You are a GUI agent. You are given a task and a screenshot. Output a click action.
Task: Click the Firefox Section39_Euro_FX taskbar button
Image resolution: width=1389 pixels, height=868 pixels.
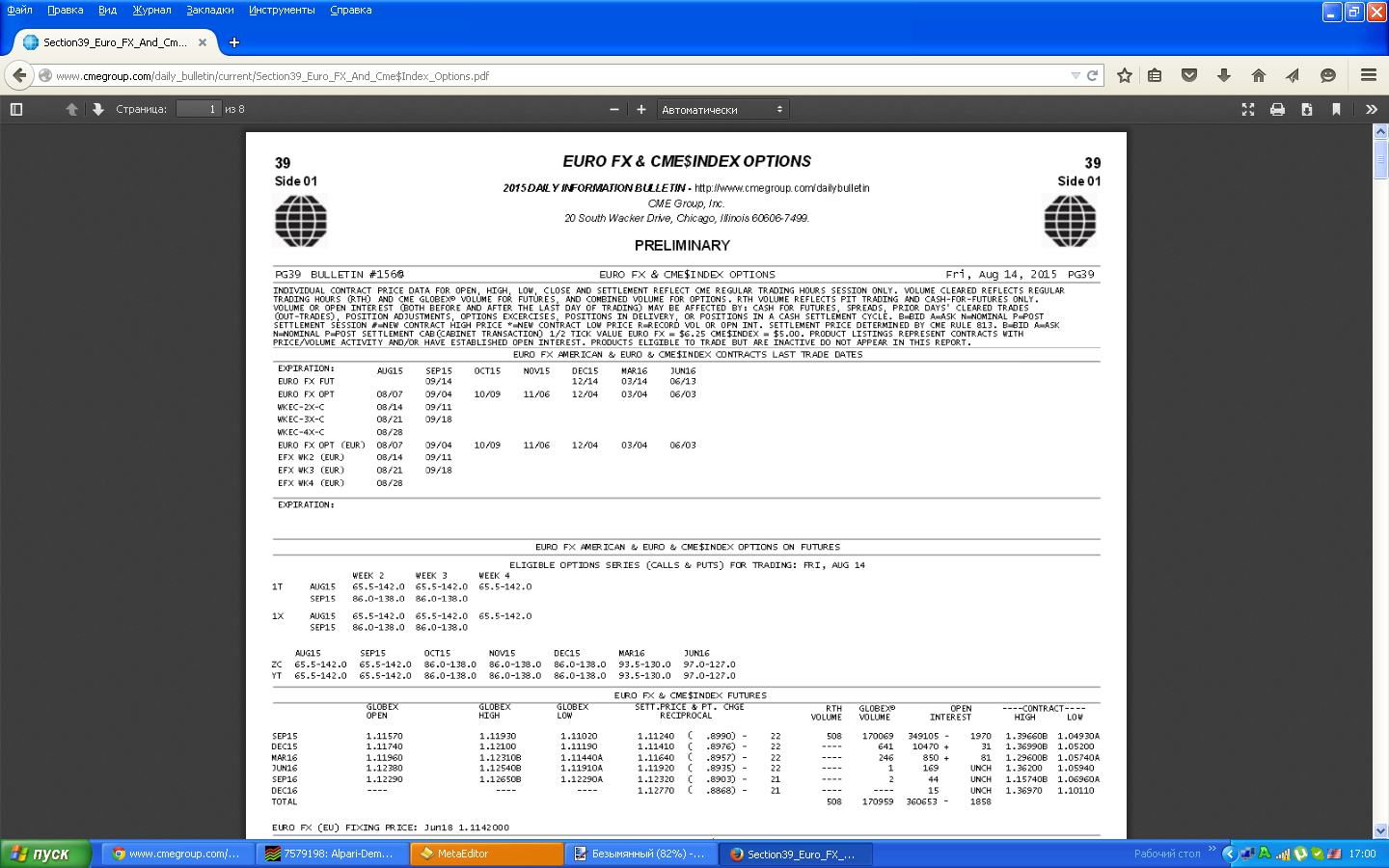(x=797, y=854)
